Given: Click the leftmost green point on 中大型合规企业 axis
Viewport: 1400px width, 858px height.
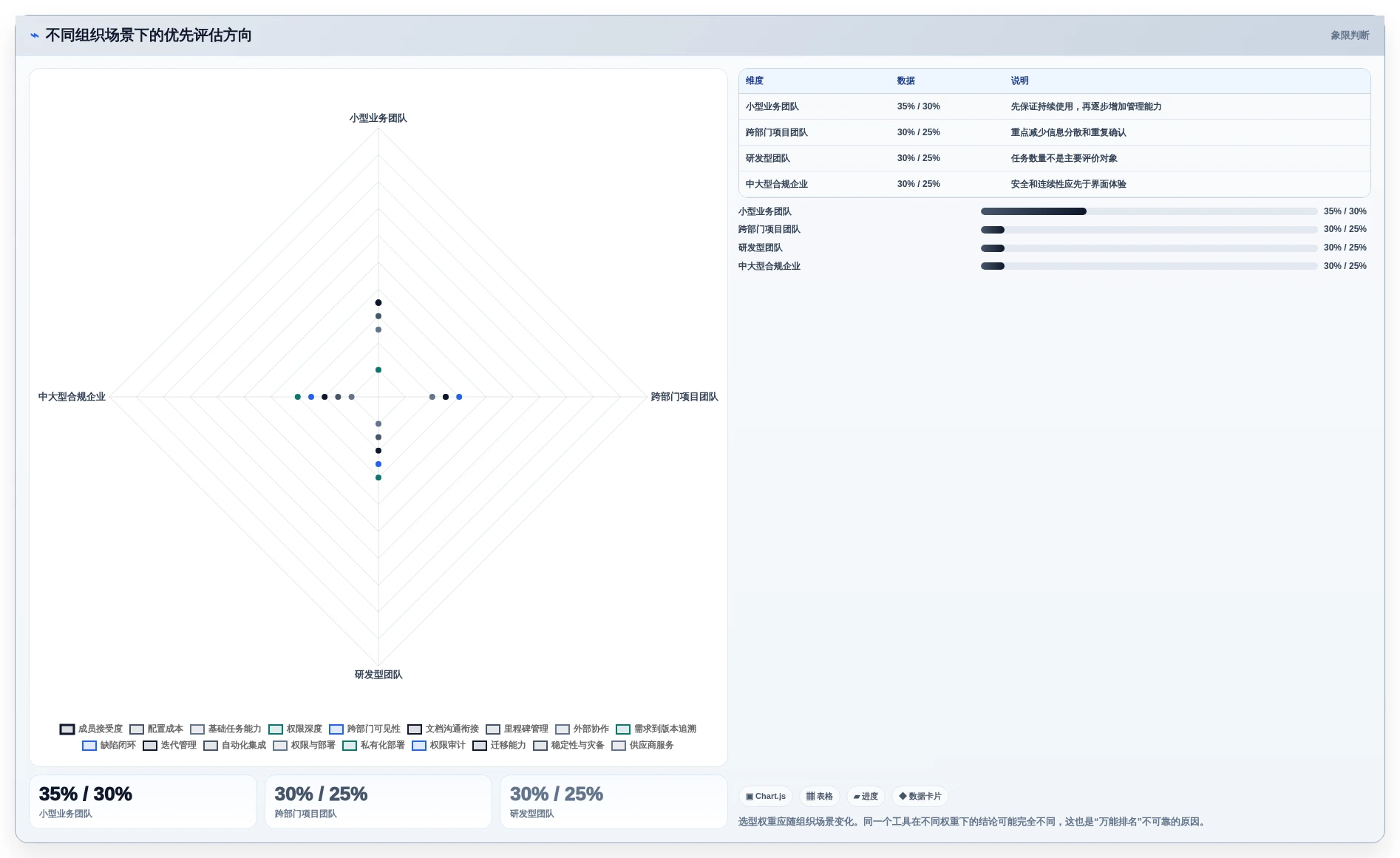Looking at the screenshot, I should (298, 397).
